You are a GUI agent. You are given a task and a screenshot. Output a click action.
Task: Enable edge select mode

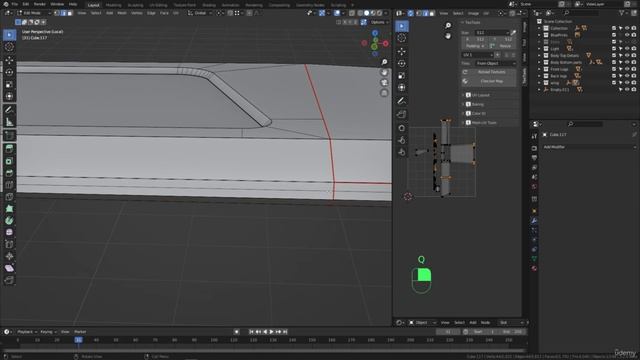pyautogui.click(x=63, y=13)
